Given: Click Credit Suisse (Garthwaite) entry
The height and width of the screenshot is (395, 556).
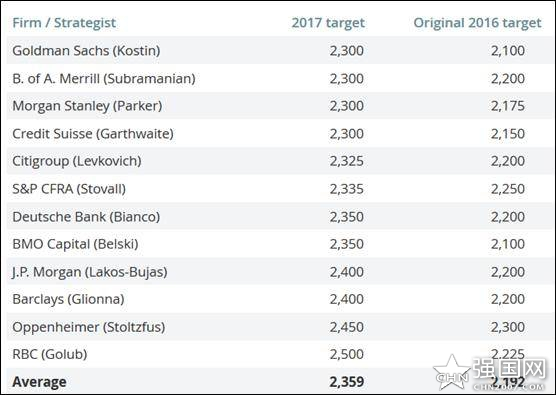Looking at the screenshot, I should pos(93,134).
